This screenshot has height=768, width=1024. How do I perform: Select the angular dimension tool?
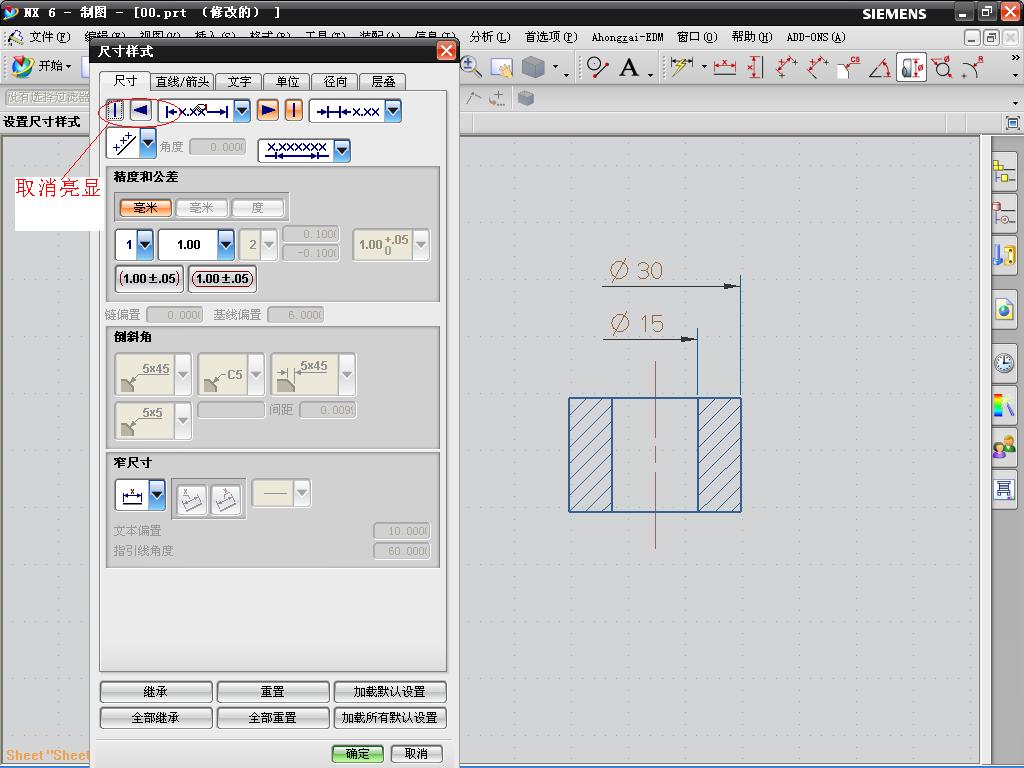tap(880, 67)
